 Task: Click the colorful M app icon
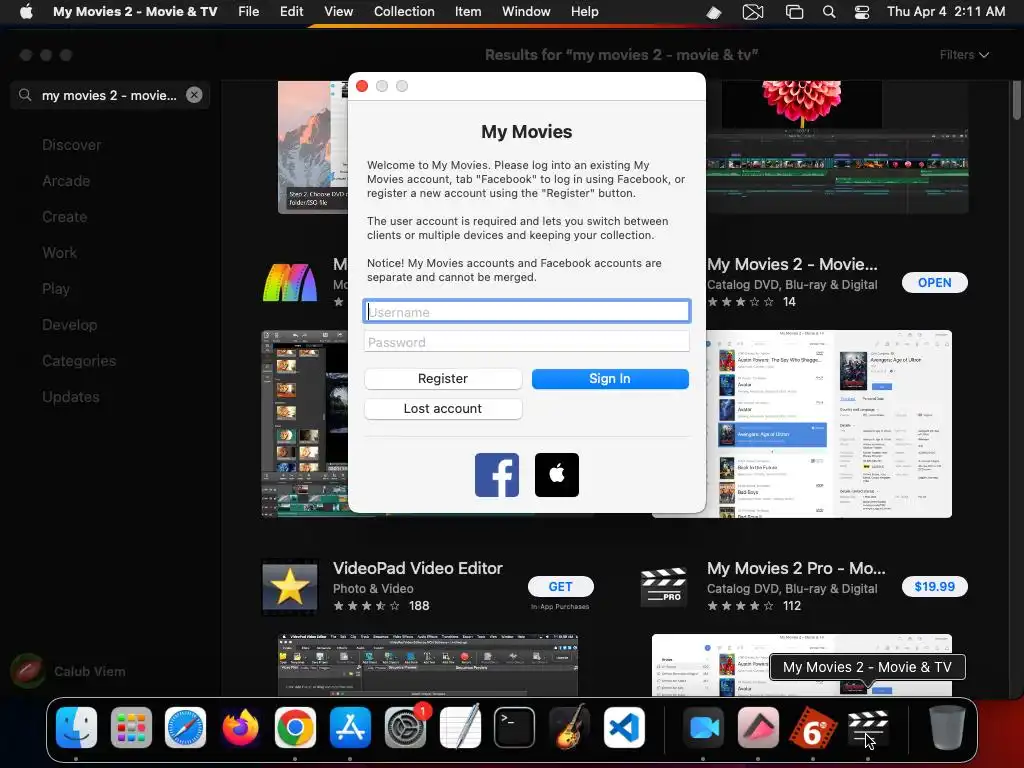289,283
